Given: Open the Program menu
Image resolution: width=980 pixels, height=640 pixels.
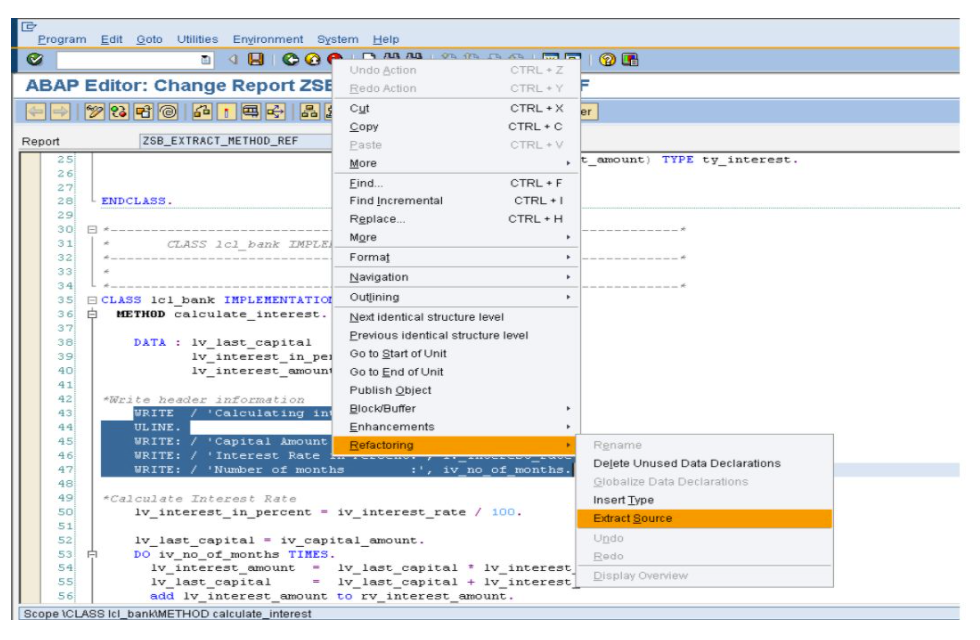Looking at the screenshot, I should [62, 39].
